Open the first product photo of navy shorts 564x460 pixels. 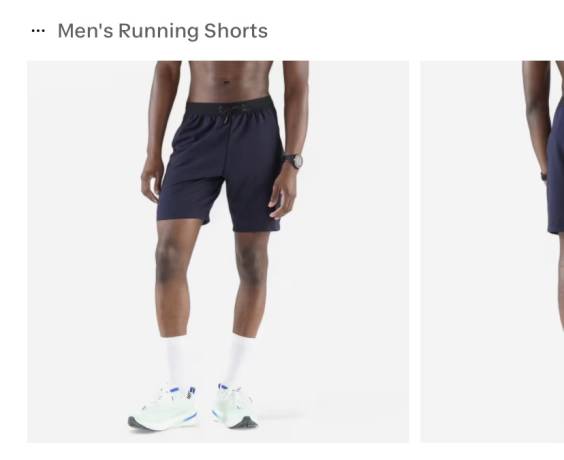(218, 251)
